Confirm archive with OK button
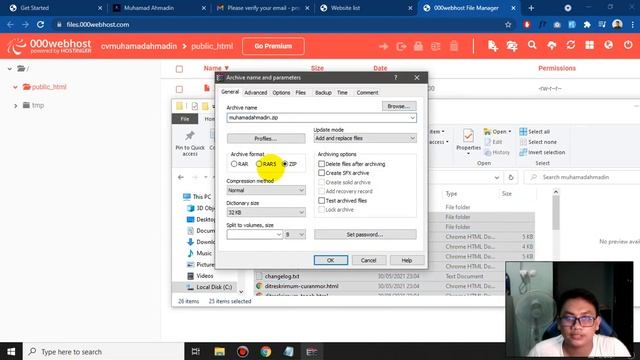 [x=331, y=260]
